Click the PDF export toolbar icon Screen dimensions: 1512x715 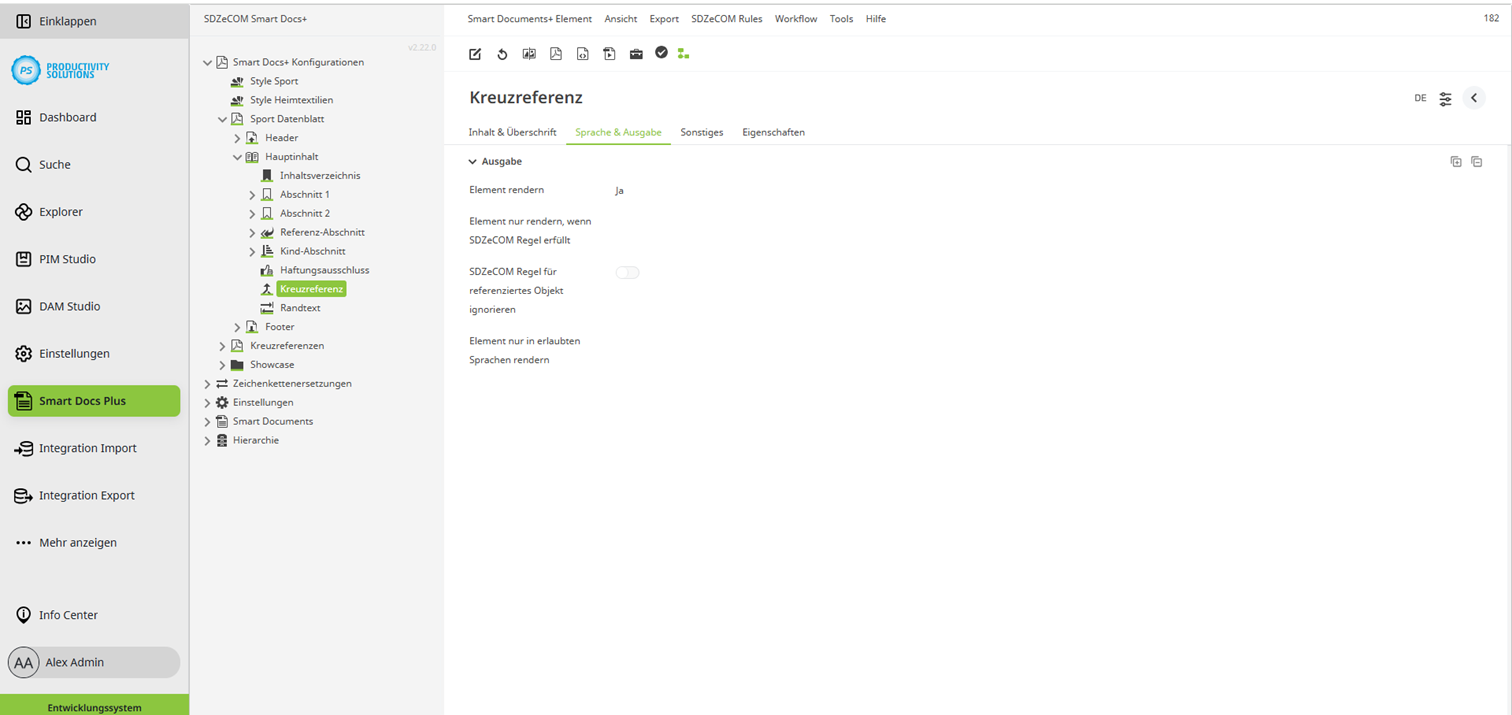click(556, 54)
